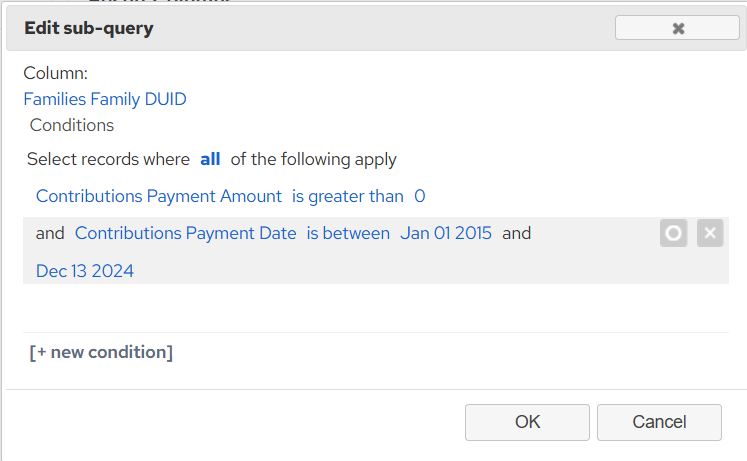Confirm the sub-query with OK
The width and height of the screenshot is (747, 461).
[527, 422]
